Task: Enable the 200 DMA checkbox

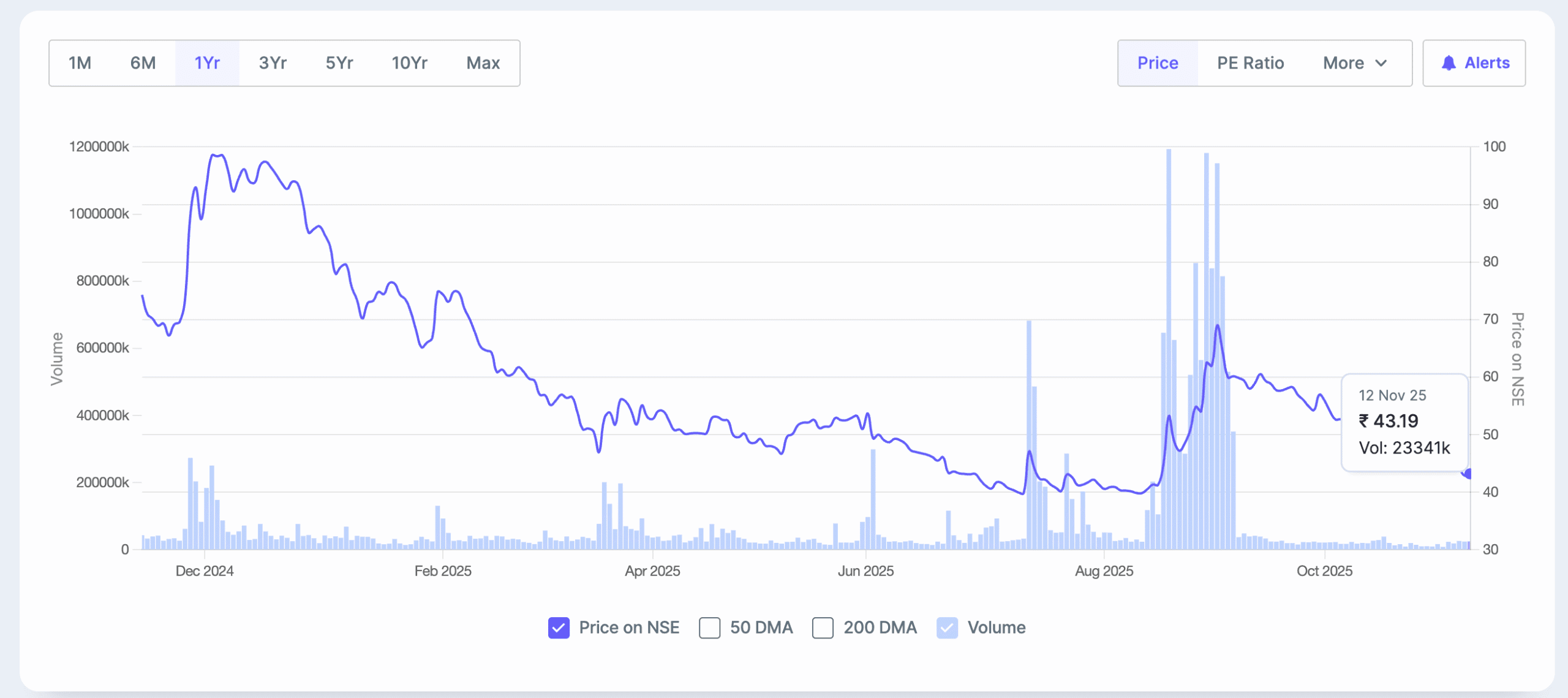Action: click(823, 628)
